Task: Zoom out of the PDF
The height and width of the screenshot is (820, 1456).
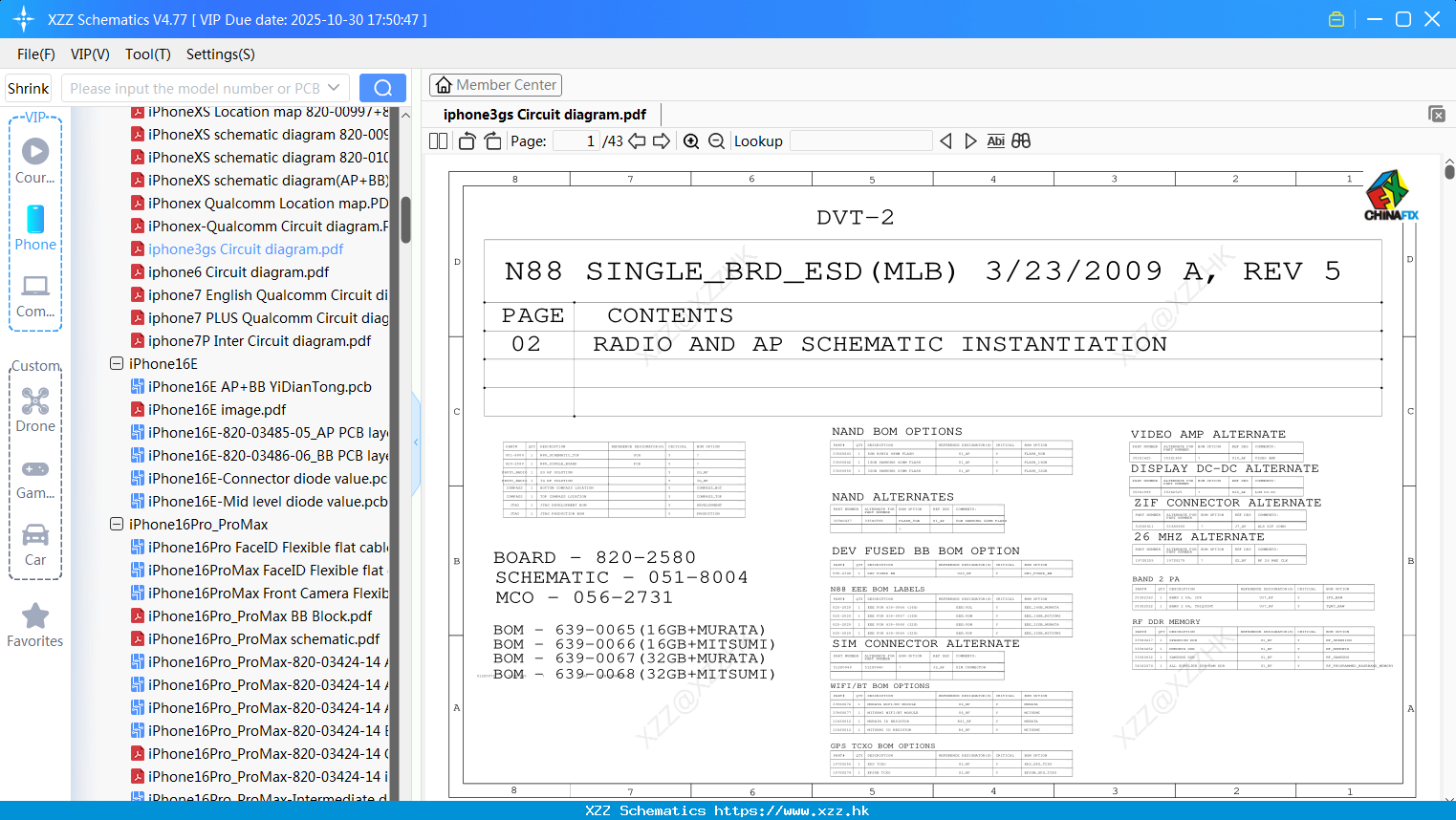Action: point(716,140)
